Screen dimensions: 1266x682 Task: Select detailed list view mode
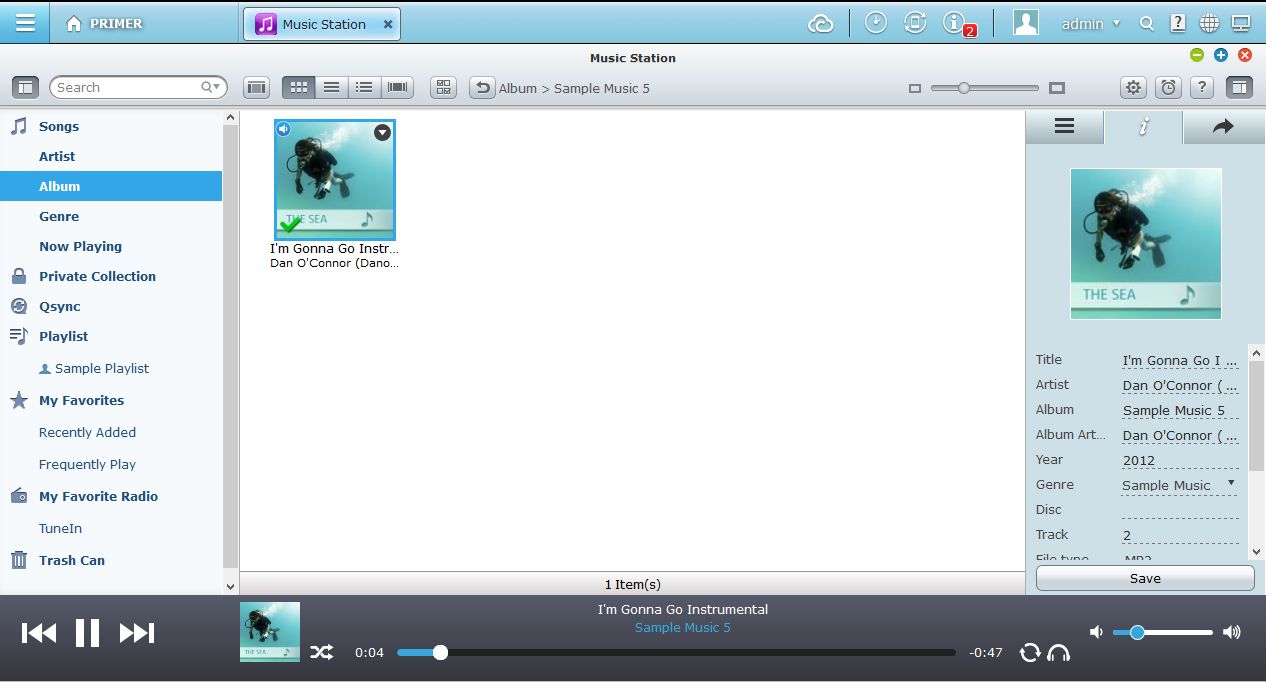[364, 88]
